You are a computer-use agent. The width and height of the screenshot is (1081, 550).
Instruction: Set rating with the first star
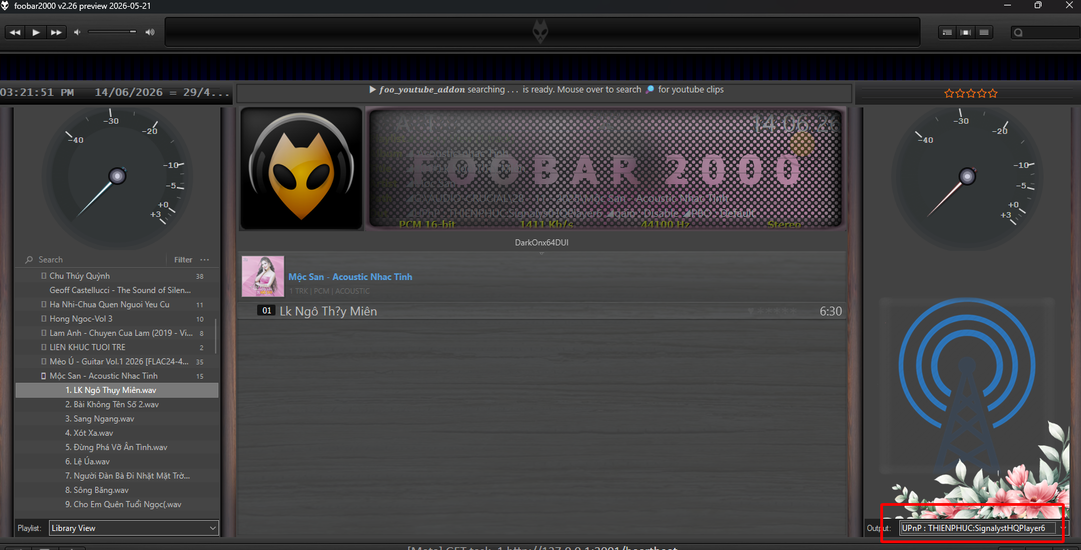pyautogui.click(x=949, y=93)
